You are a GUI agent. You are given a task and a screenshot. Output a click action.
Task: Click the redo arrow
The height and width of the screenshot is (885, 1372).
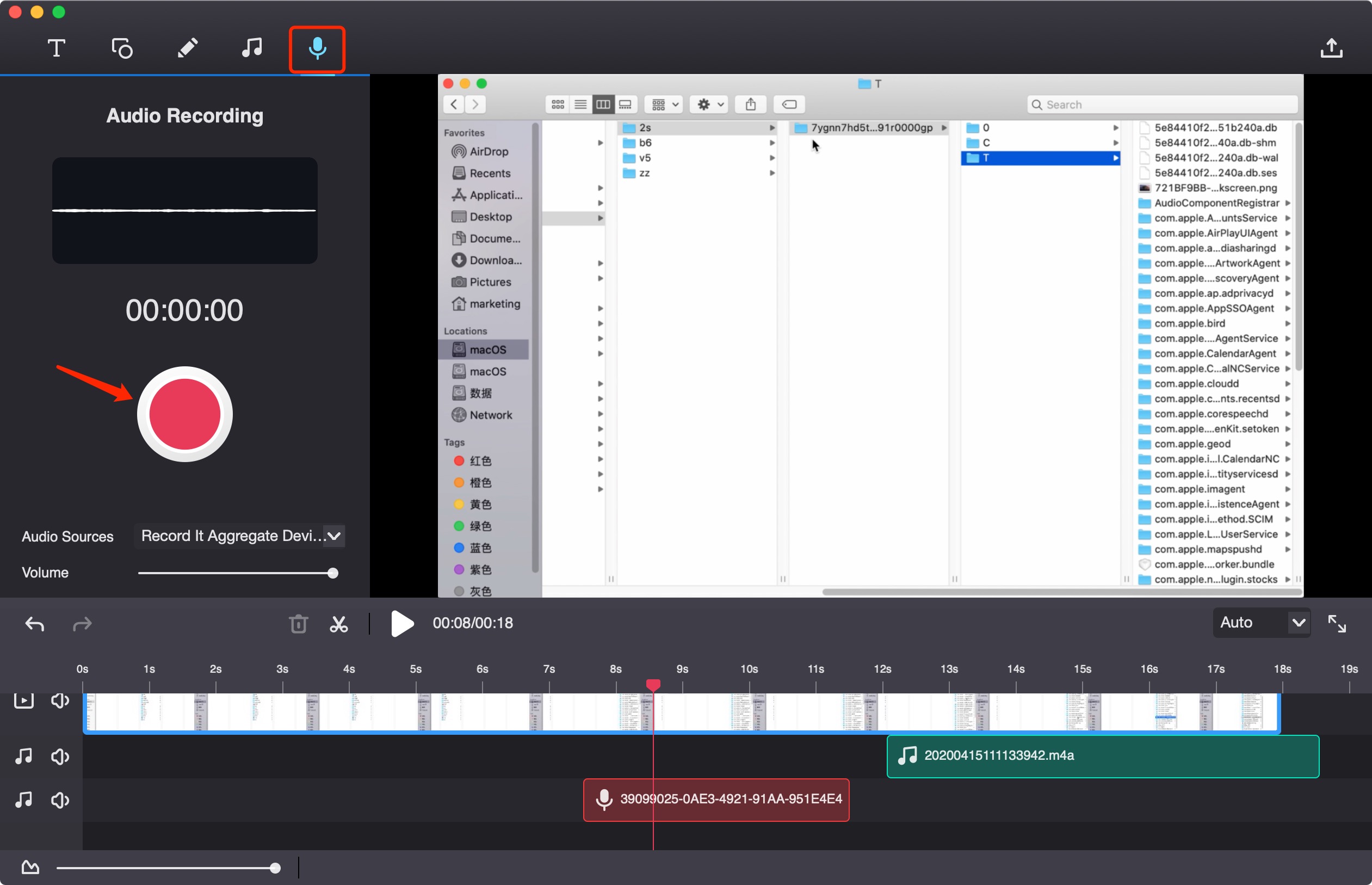coord(82,624)
